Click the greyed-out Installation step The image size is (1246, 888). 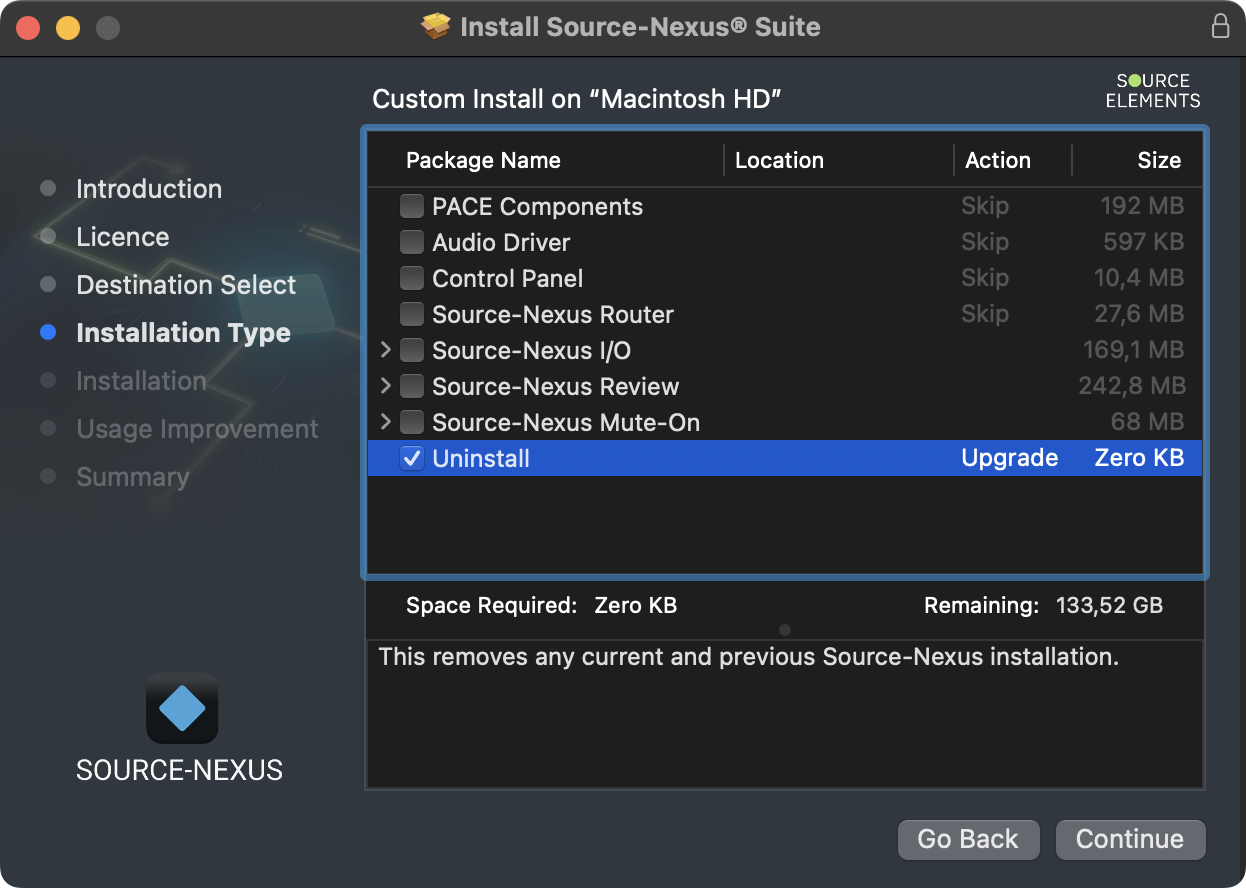141,381
